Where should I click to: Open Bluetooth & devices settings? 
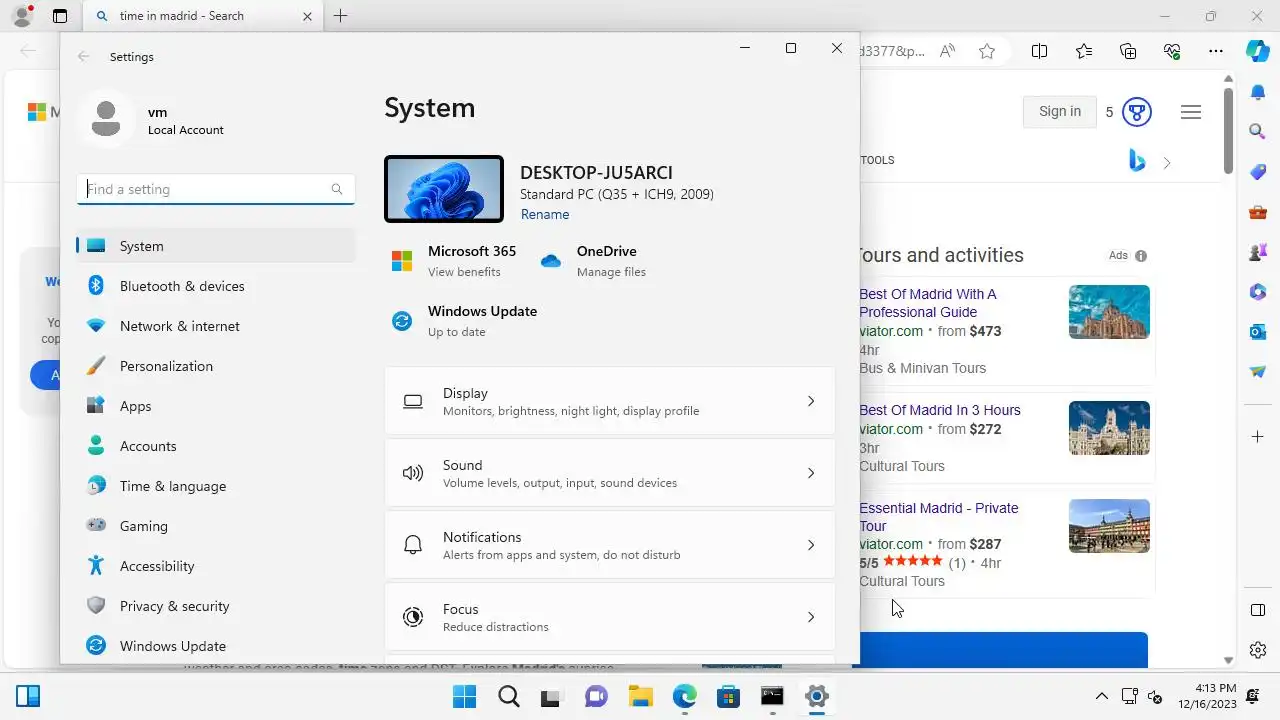[215, 286]
